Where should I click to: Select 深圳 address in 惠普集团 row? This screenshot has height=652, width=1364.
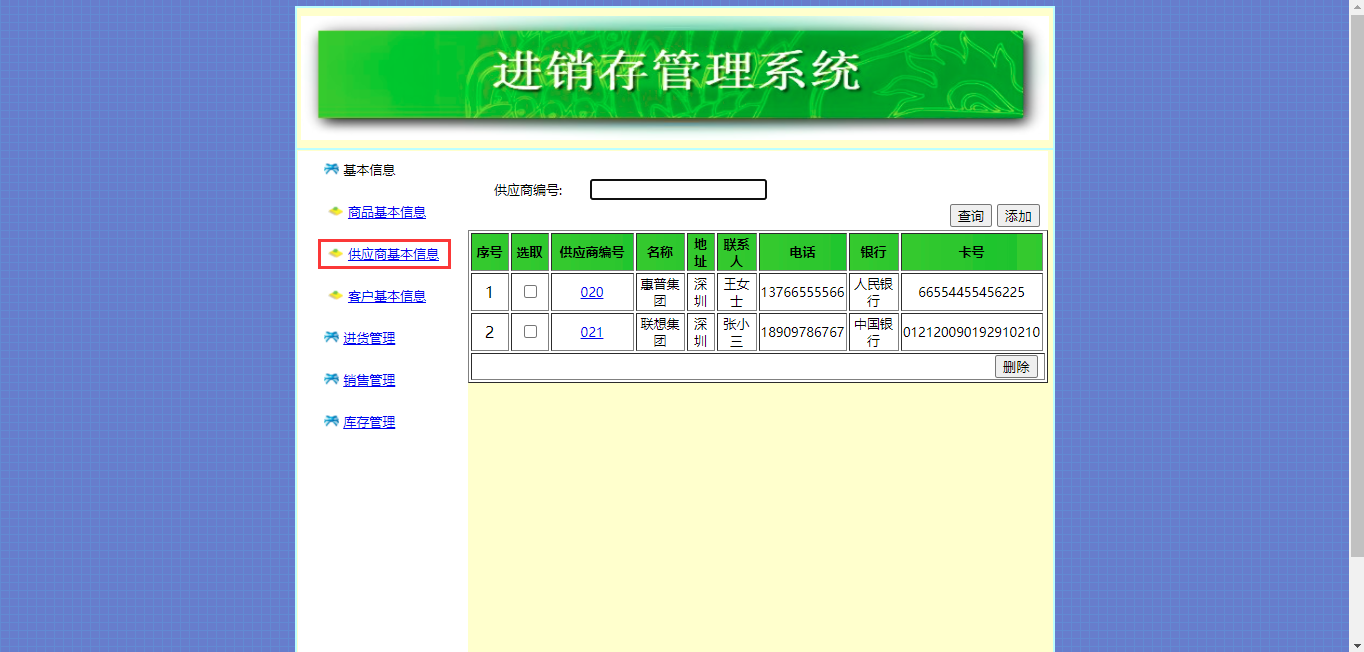(700, 292)
